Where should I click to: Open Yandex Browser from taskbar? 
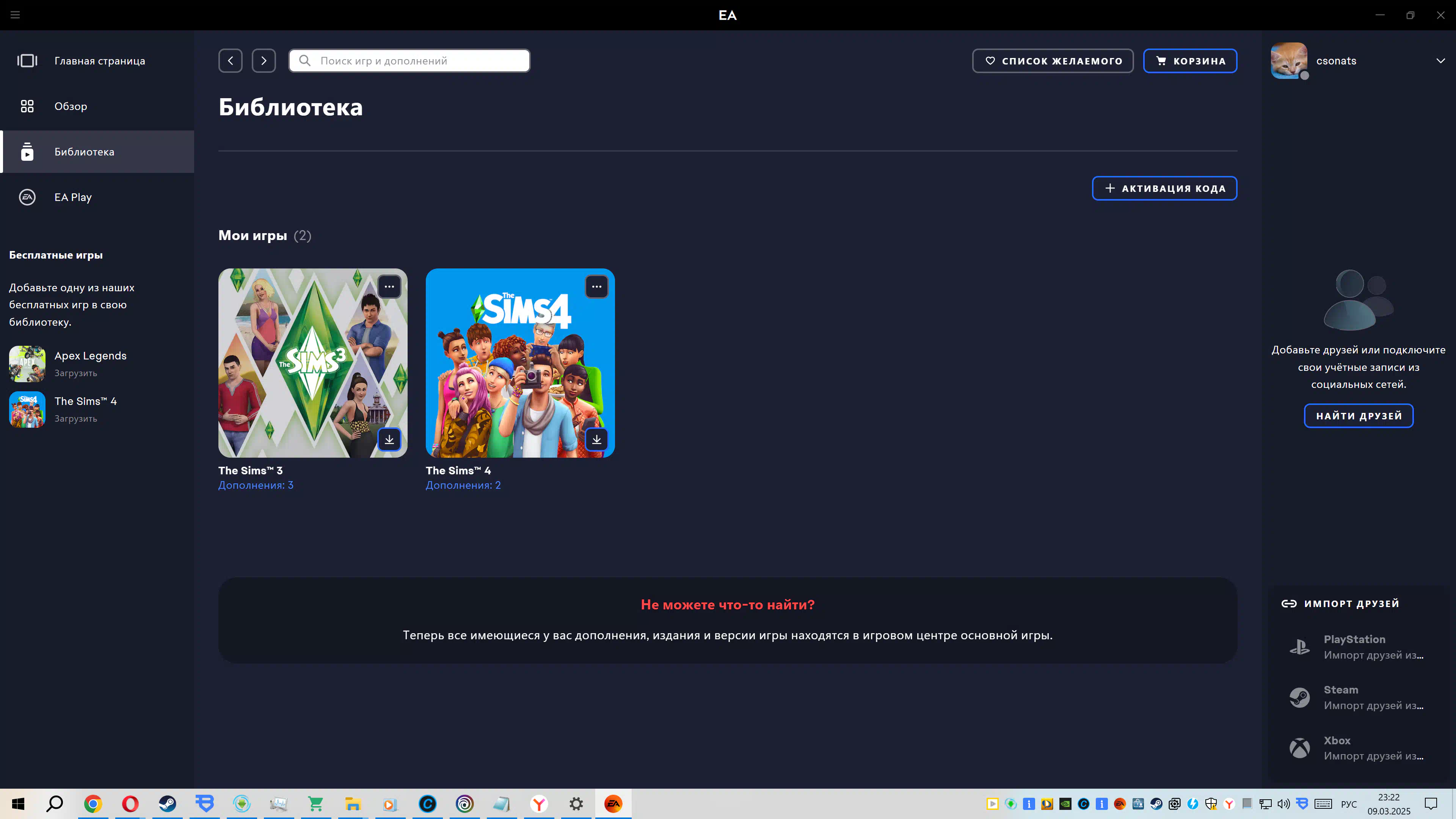(539, 804)
